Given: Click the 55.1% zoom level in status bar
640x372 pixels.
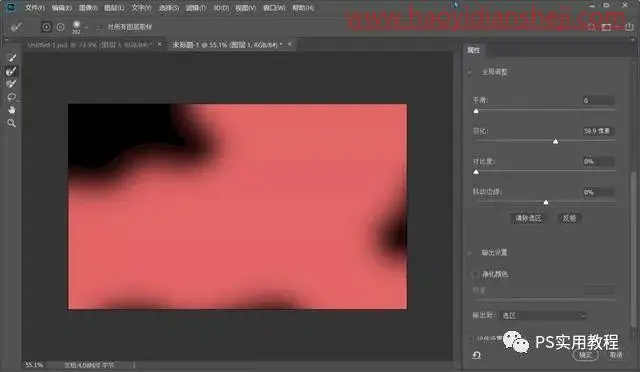Looking at the screenshot, I should [x=34, y=365].
